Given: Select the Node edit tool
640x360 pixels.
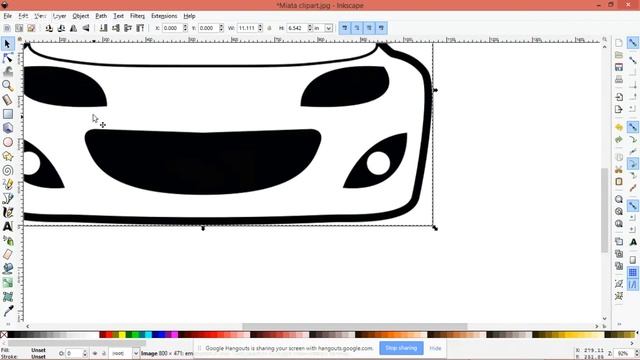Looking at the screenshot, I should coord(7,58).
